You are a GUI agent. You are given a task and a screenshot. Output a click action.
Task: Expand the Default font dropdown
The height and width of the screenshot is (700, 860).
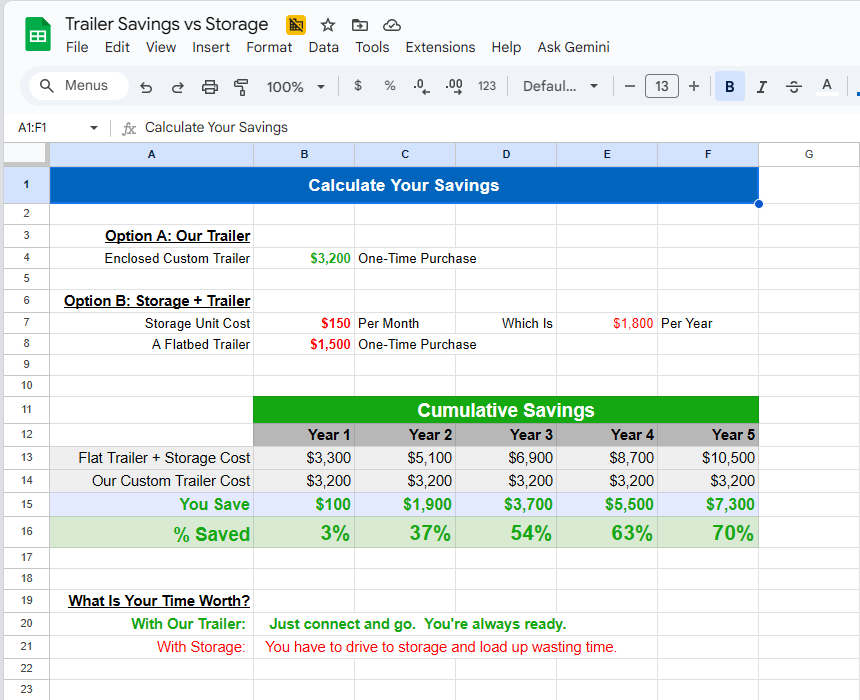560,87
